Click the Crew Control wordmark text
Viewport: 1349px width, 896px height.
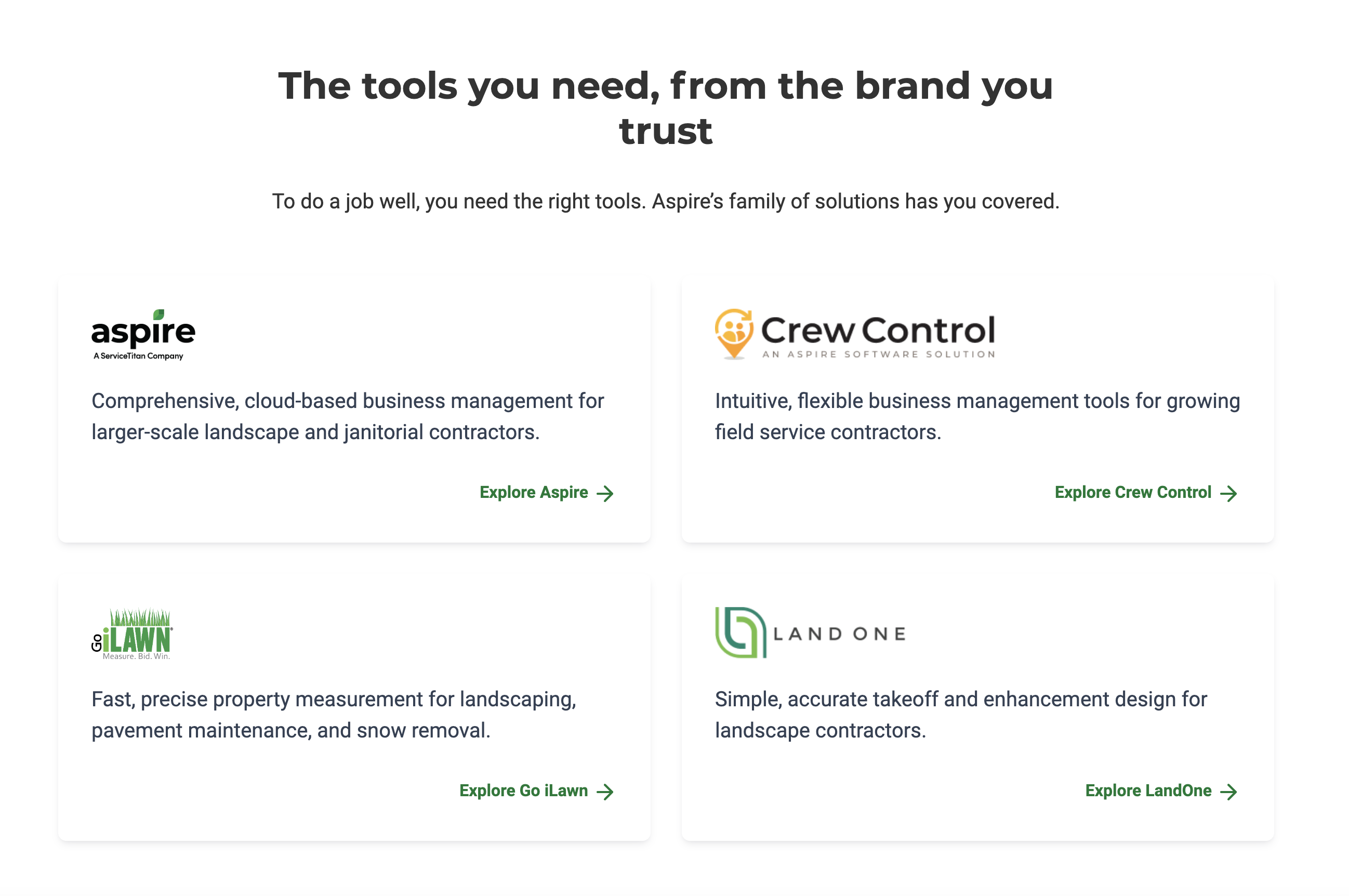(x=878, y=331)
